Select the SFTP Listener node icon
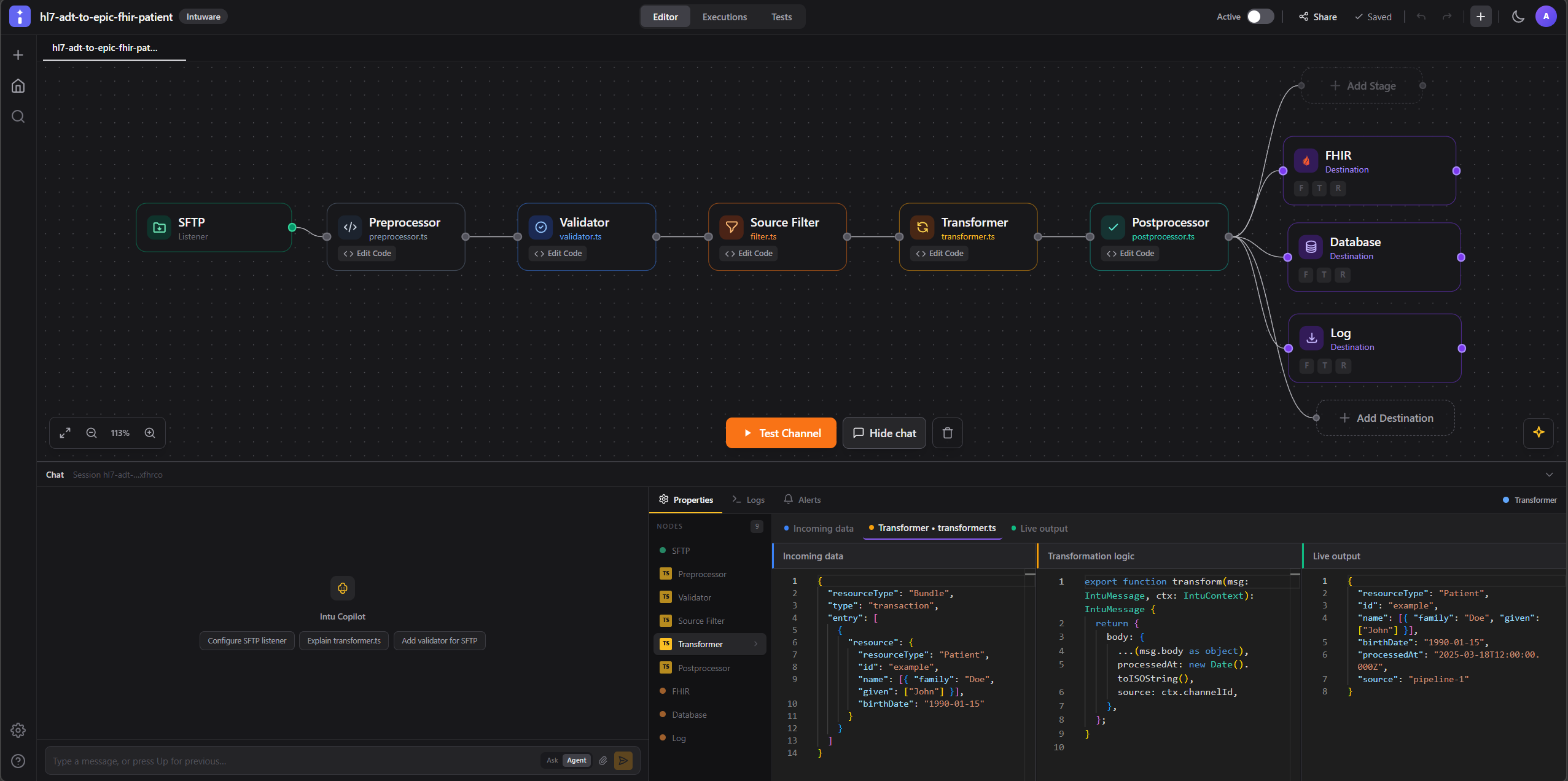Viewport: 1568px width, 781px height. pyautogui.click(x=160, y=228)
